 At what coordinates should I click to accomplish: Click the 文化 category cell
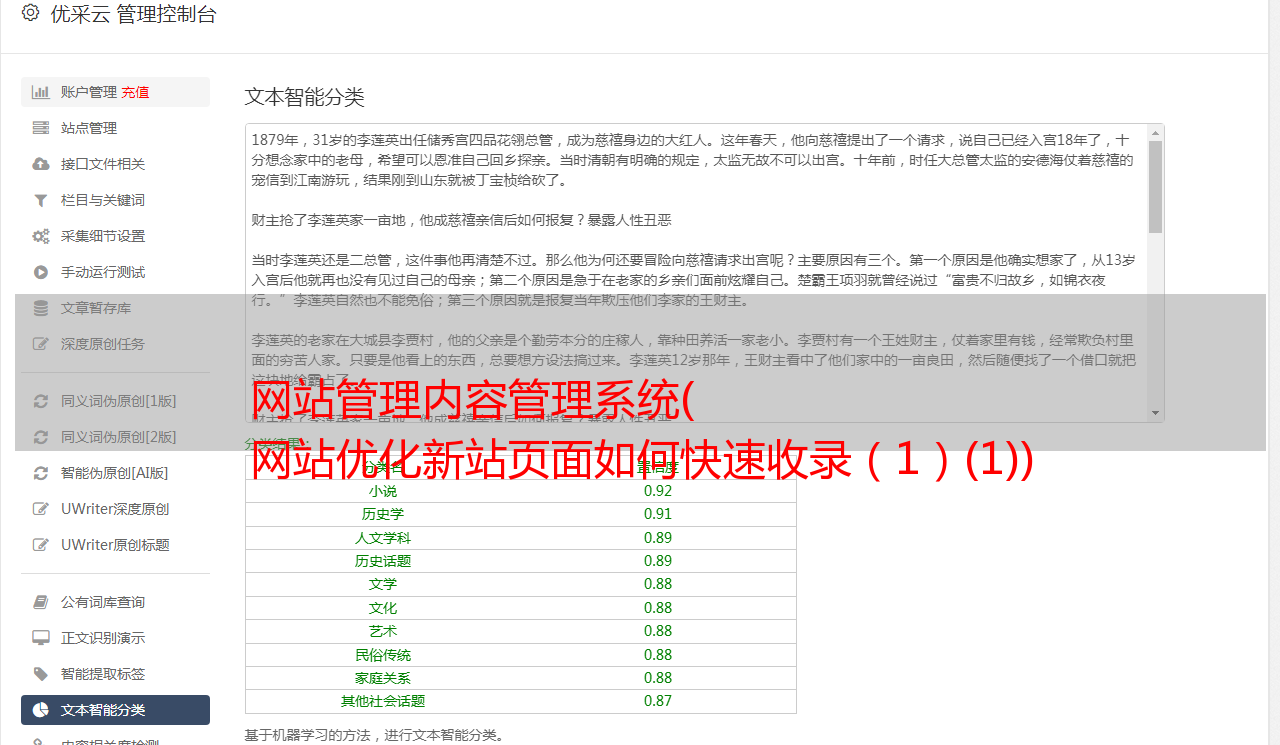(383, 608)
